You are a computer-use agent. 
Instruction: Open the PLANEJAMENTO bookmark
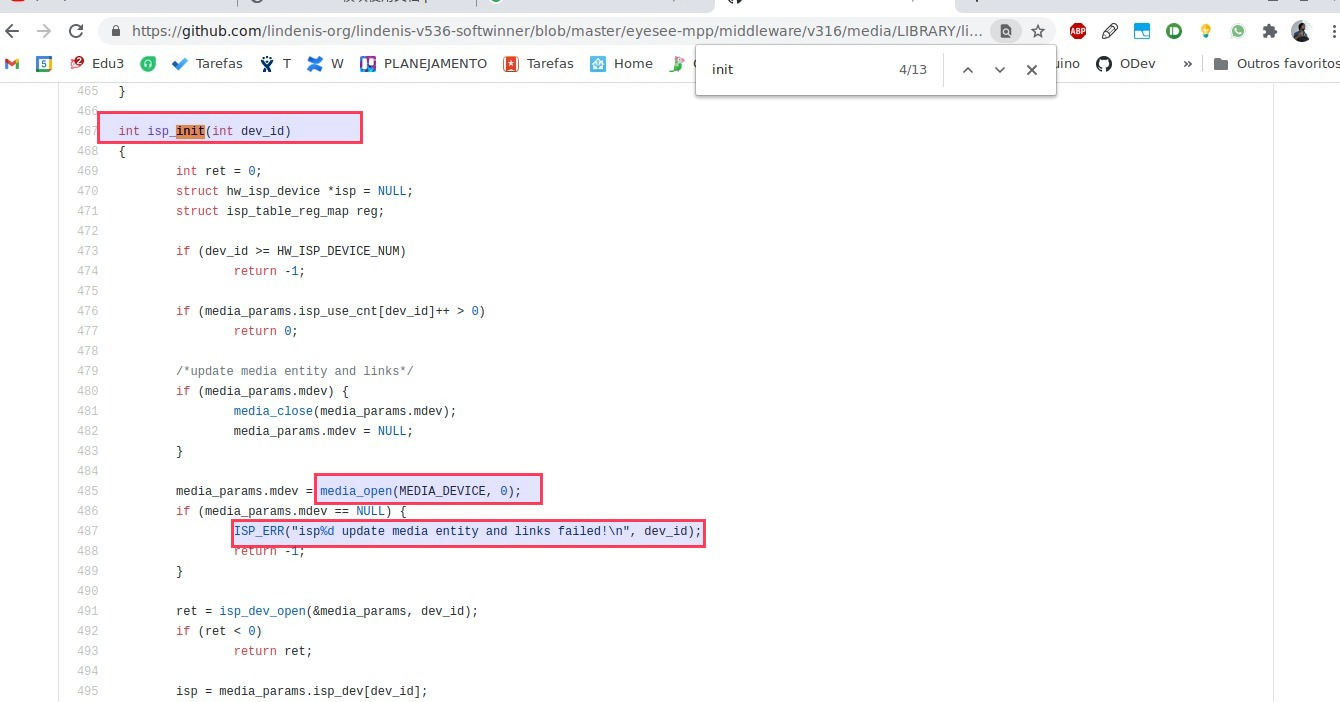(423, 63)
